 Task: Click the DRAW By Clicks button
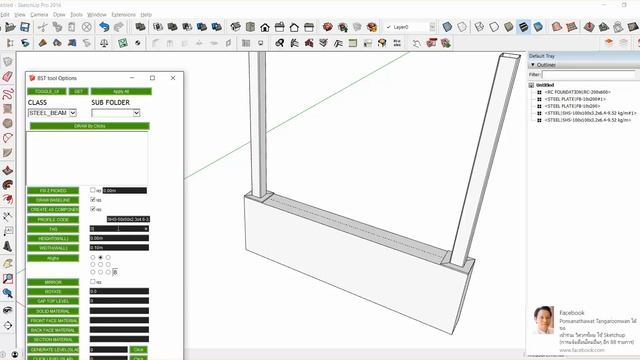(90, 126)
